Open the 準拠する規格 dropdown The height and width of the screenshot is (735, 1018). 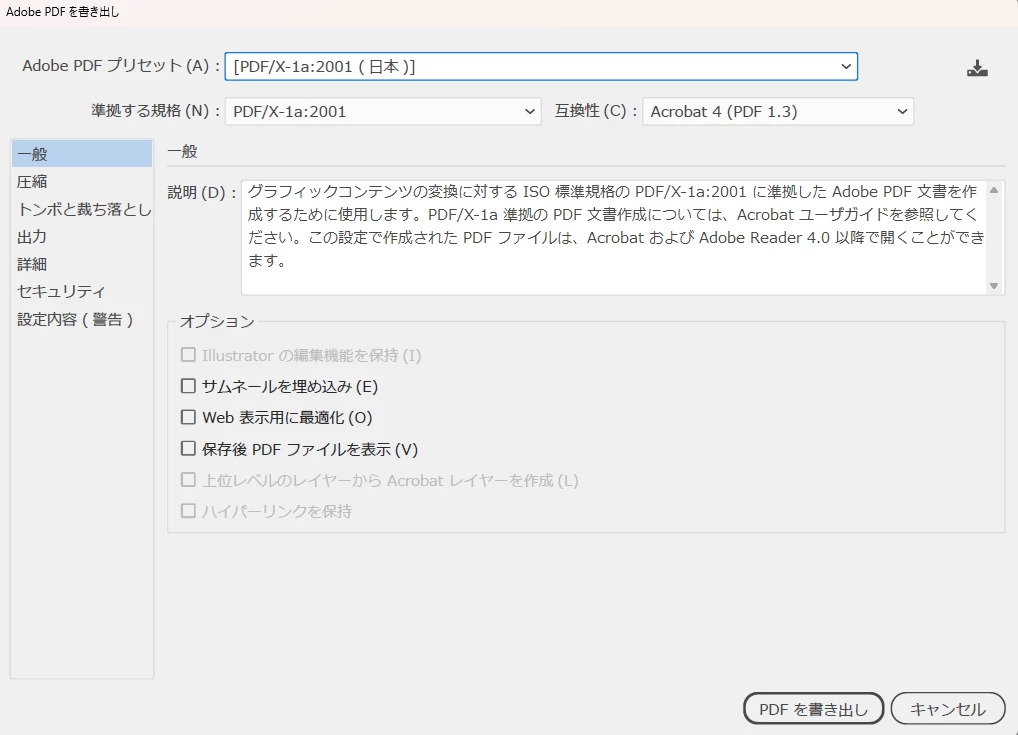pyautogui.click(x=383, y=112)
